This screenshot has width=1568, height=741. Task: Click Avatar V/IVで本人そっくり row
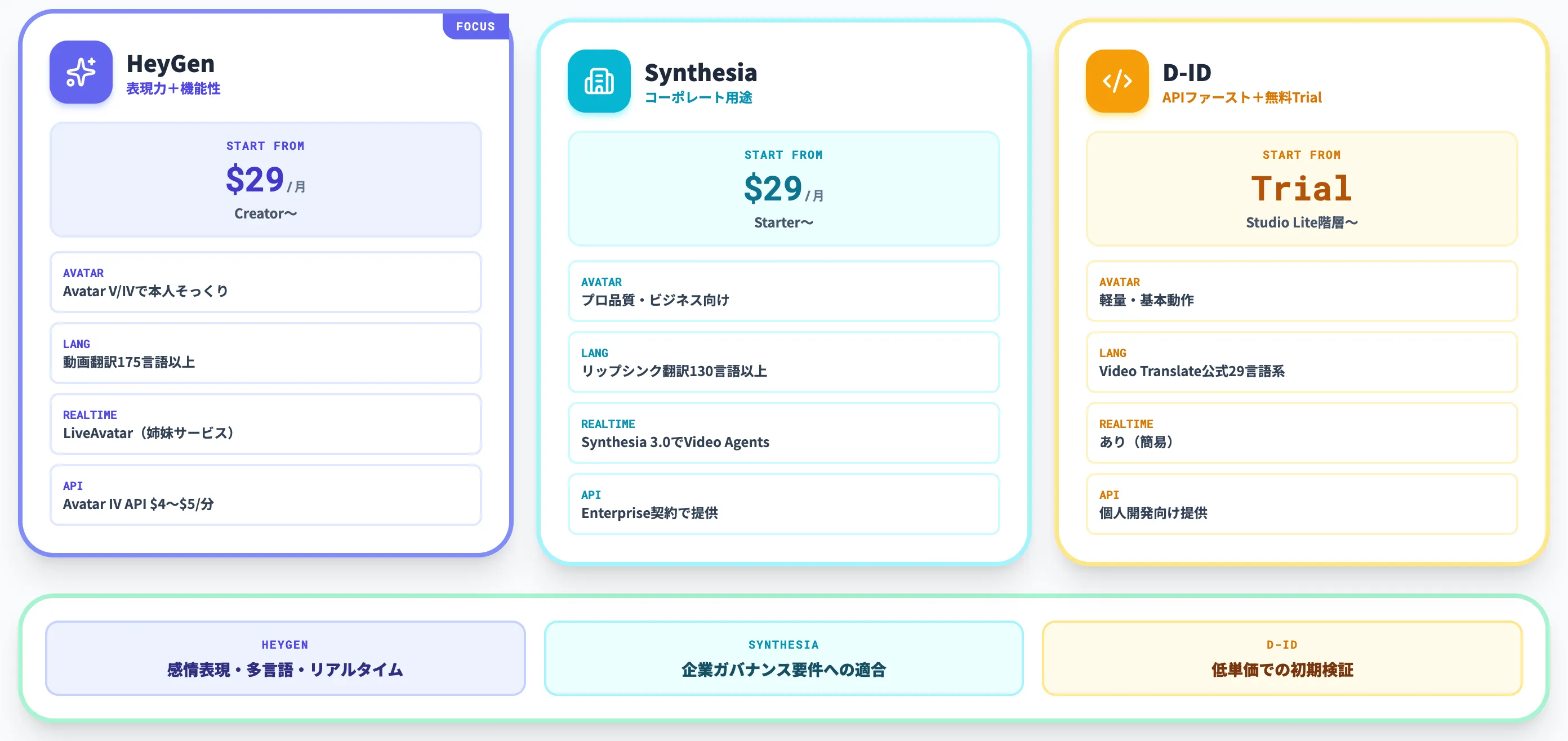(265, 282)
